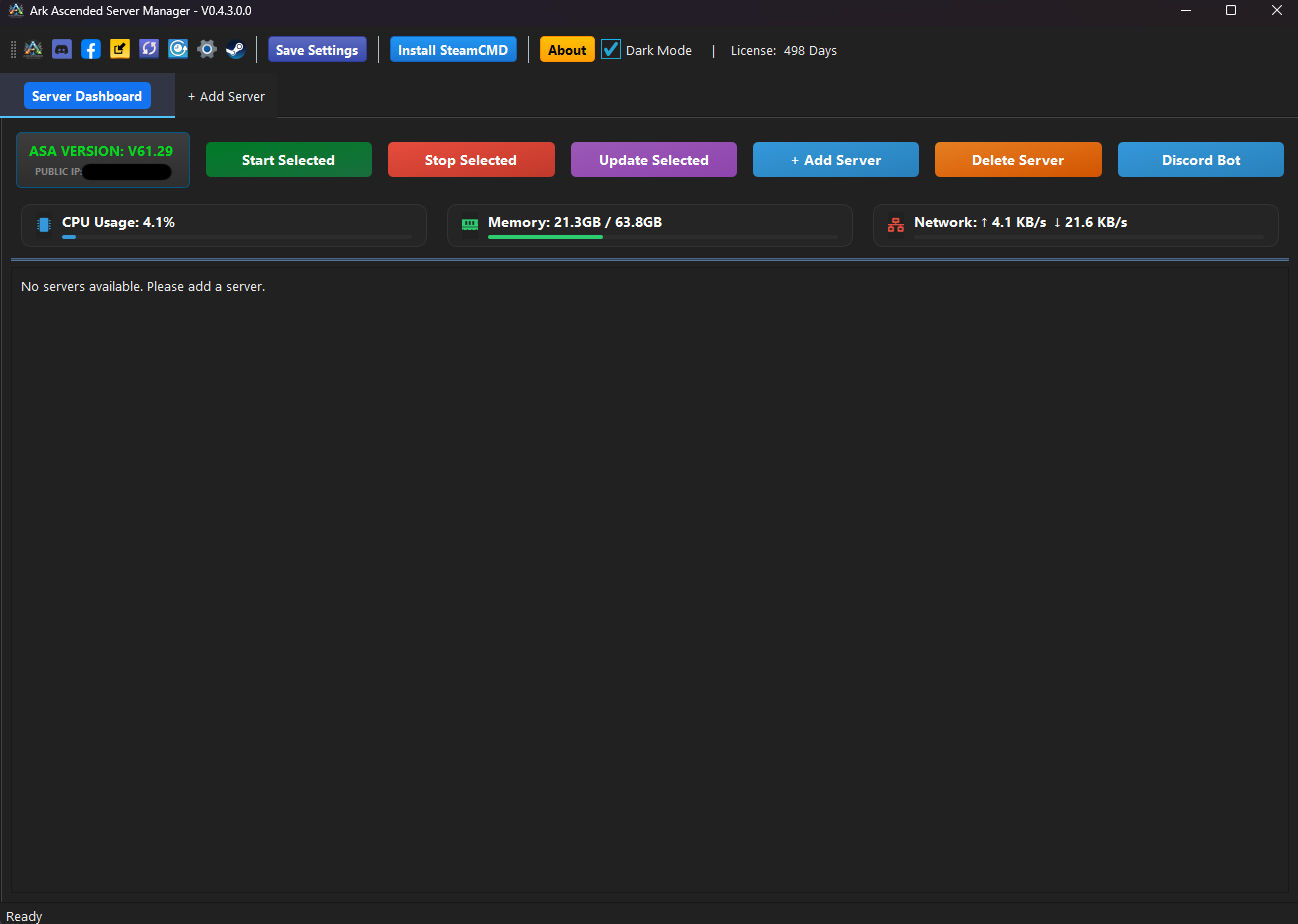
Task: Click the PUBLIC IP label
Action: [58, 172]
